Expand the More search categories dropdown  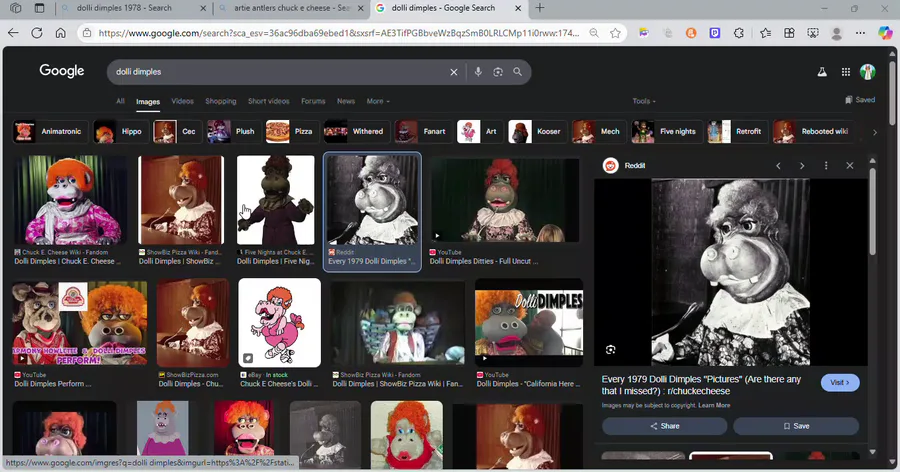378,101
